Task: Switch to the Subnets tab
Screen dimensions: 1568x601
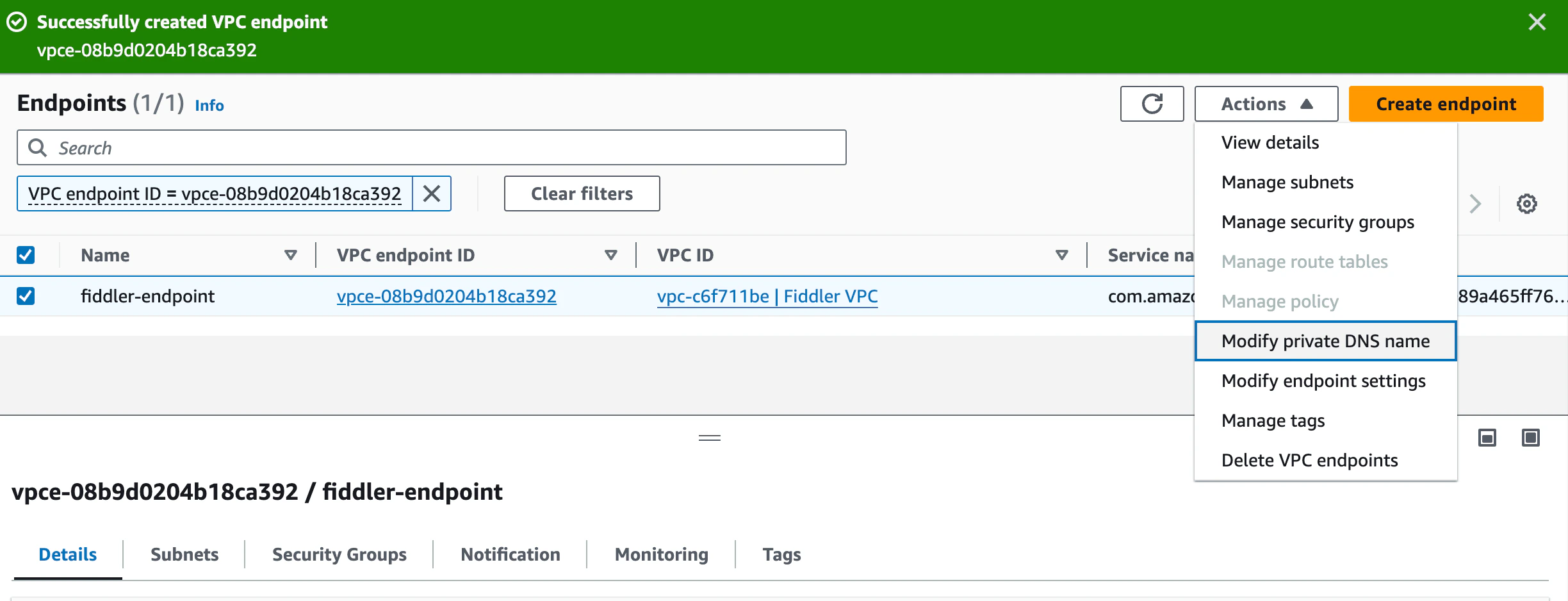Action: 184,554
